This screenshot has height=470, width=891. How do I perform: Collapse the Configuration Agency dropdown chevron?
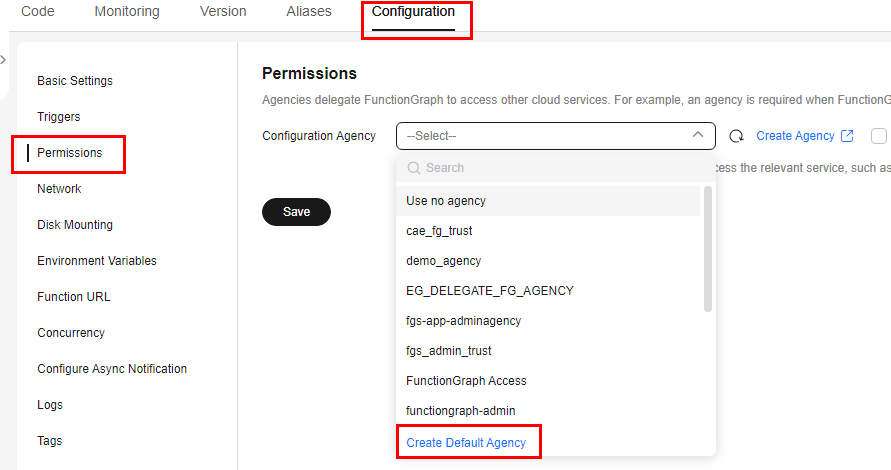[698, 135]
